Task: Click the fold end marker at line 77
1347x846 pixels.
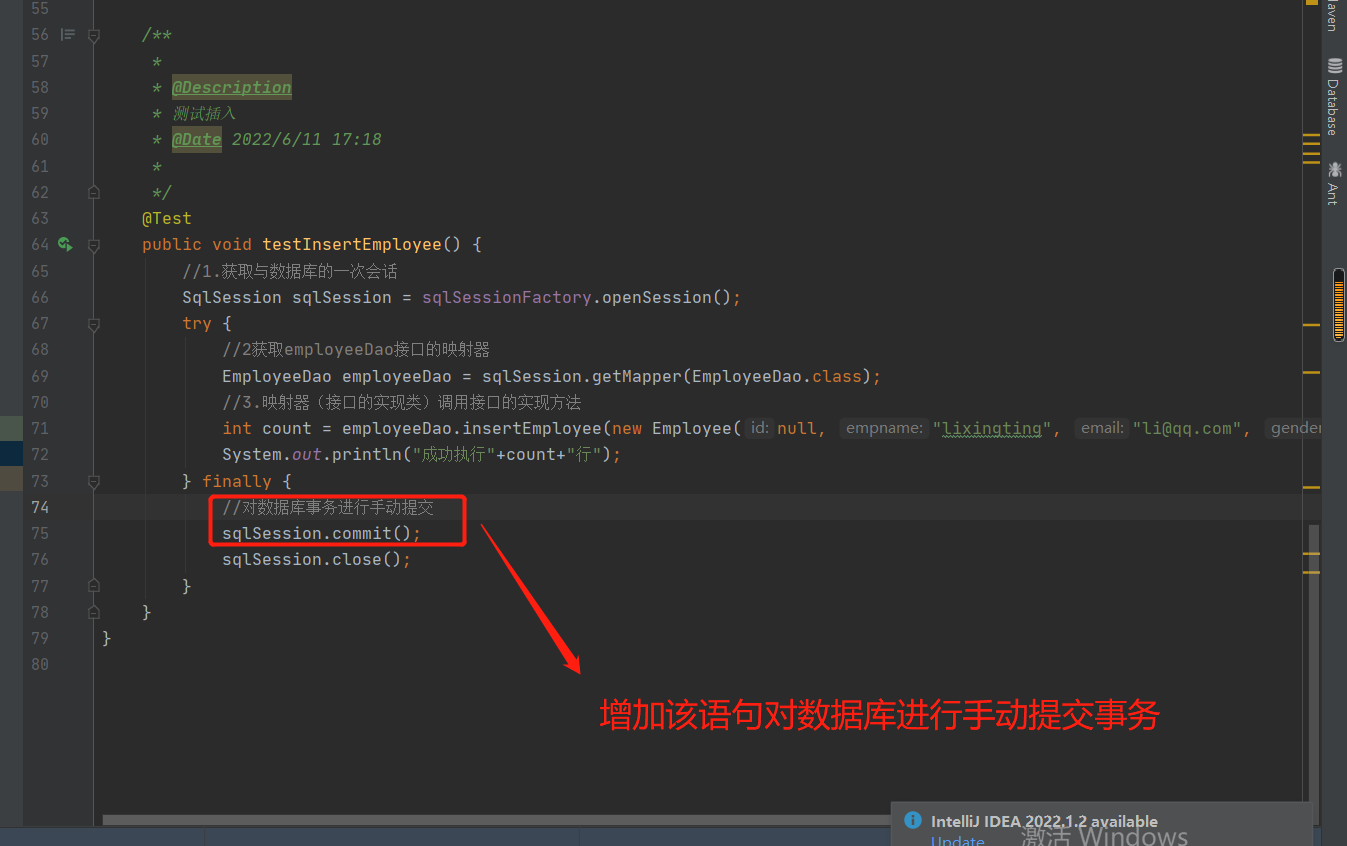Action: [x=93, y=585]
